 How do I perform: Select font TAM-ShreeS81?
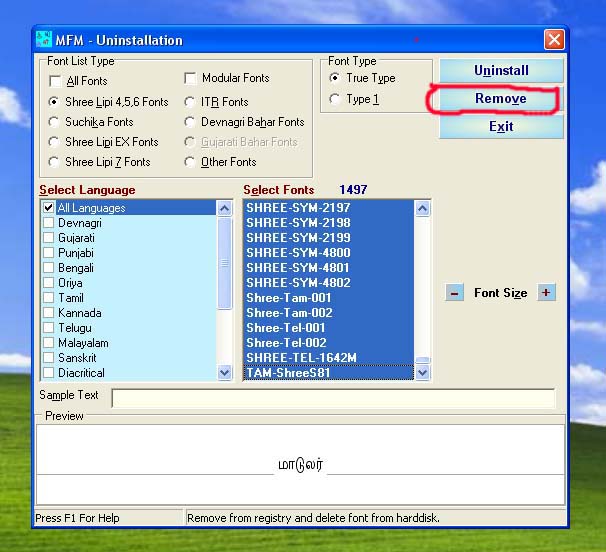(x=329, y=373)
